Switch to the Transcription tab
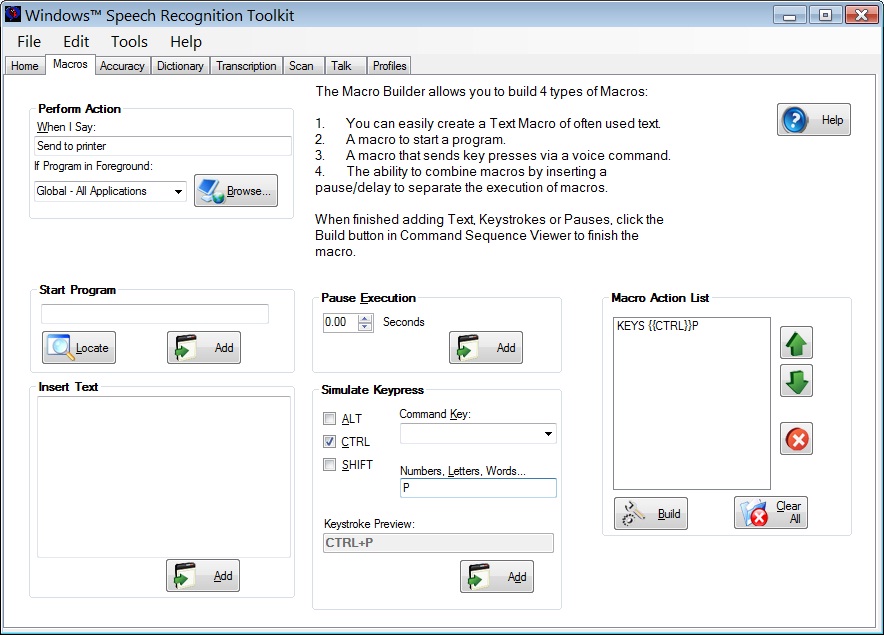The width and height of the screenshot is (884, 635). (x=246, y=66)
